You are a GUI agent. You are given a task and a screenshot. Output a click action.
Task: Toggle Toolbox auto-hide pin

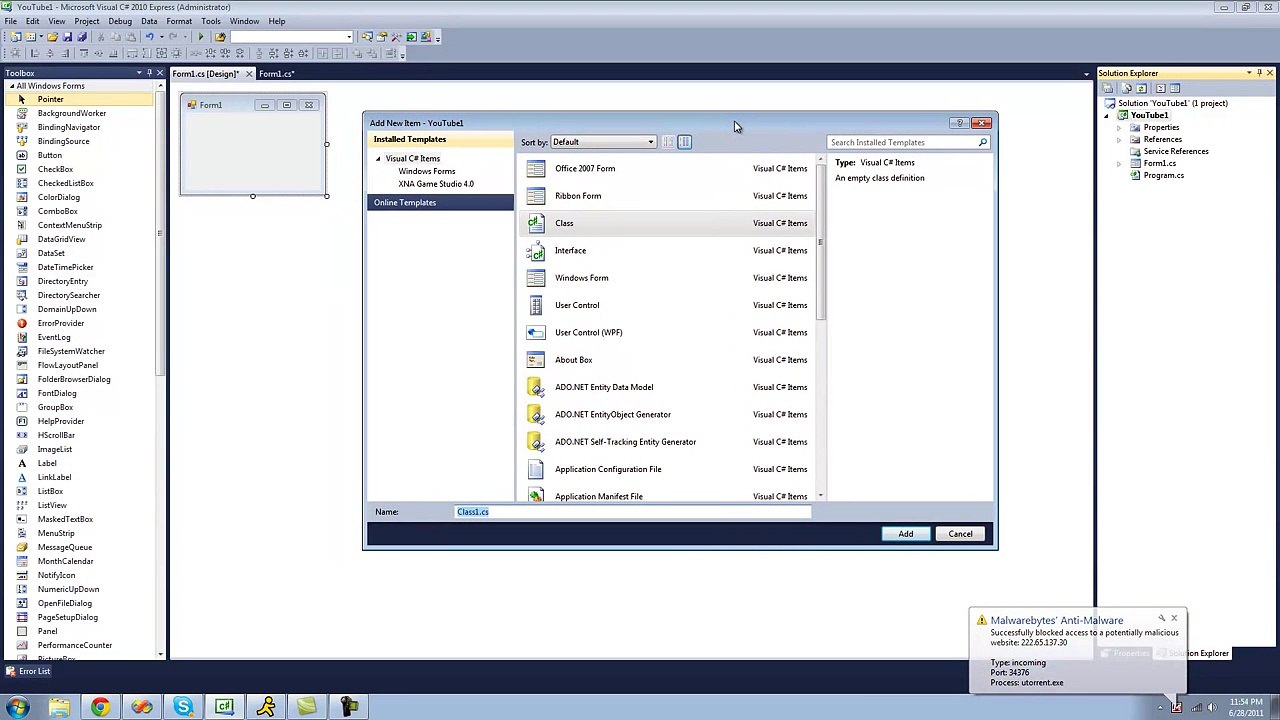pos(149,73)
